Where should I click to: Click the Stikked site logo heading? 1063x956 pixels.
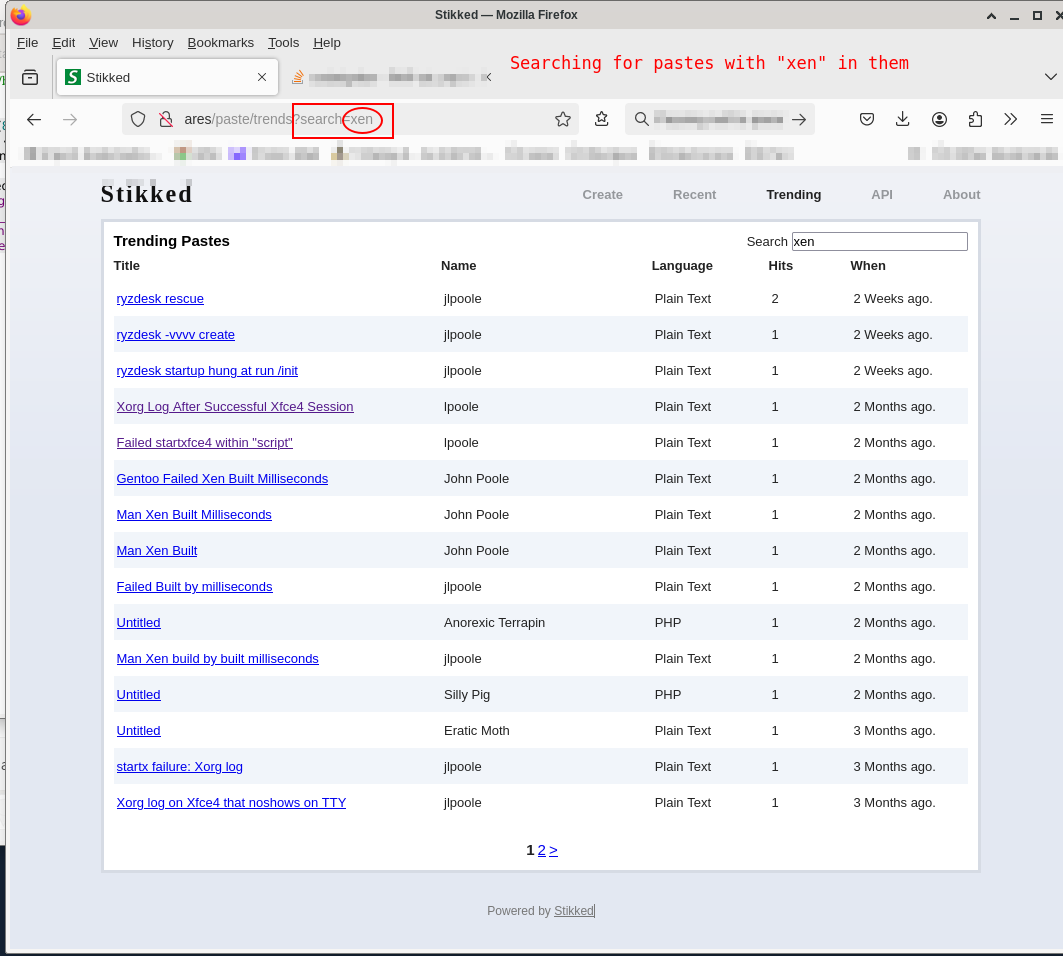(146, 194)
